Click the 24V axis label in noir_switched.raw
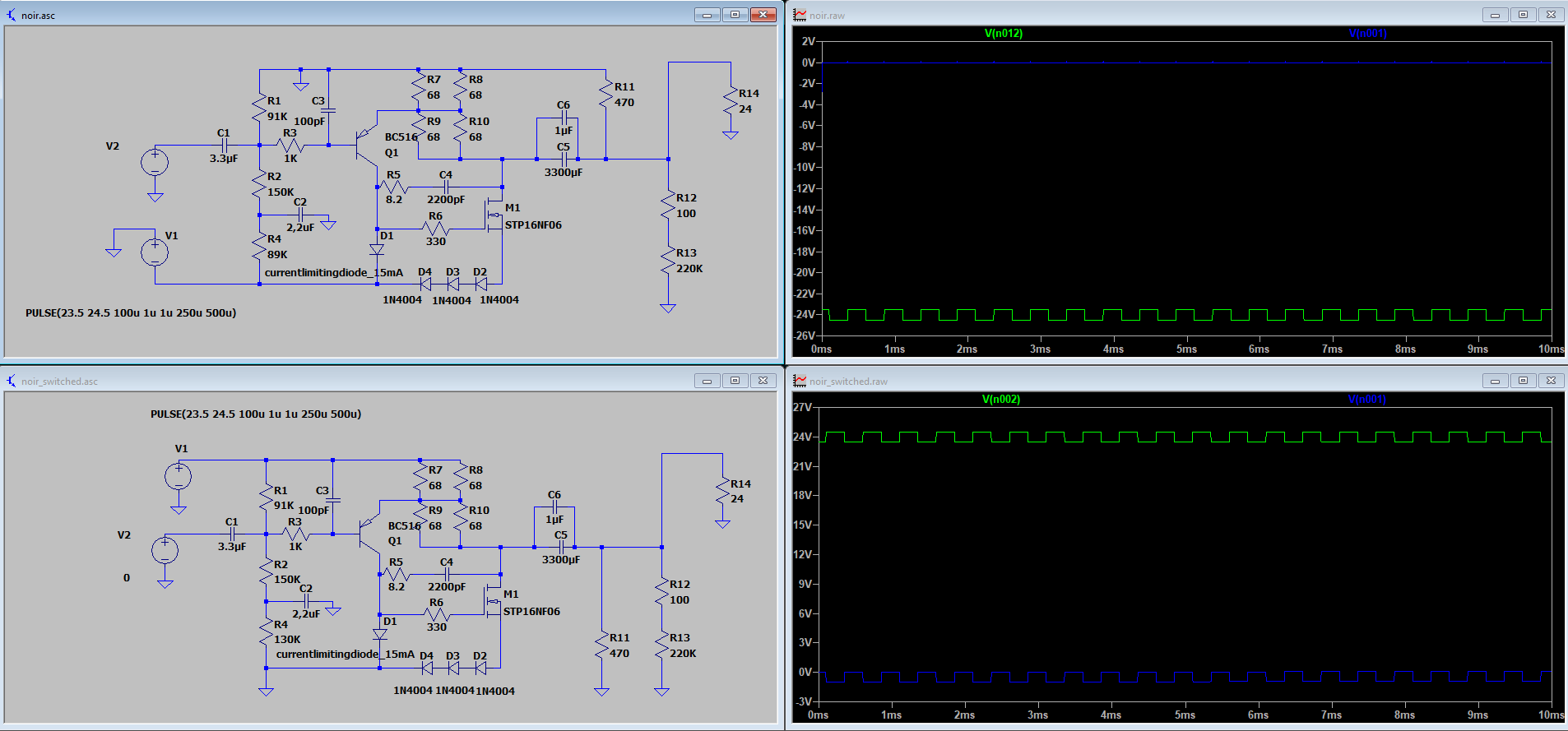This screenshot has height=731, width=1568. click(802, 437)
